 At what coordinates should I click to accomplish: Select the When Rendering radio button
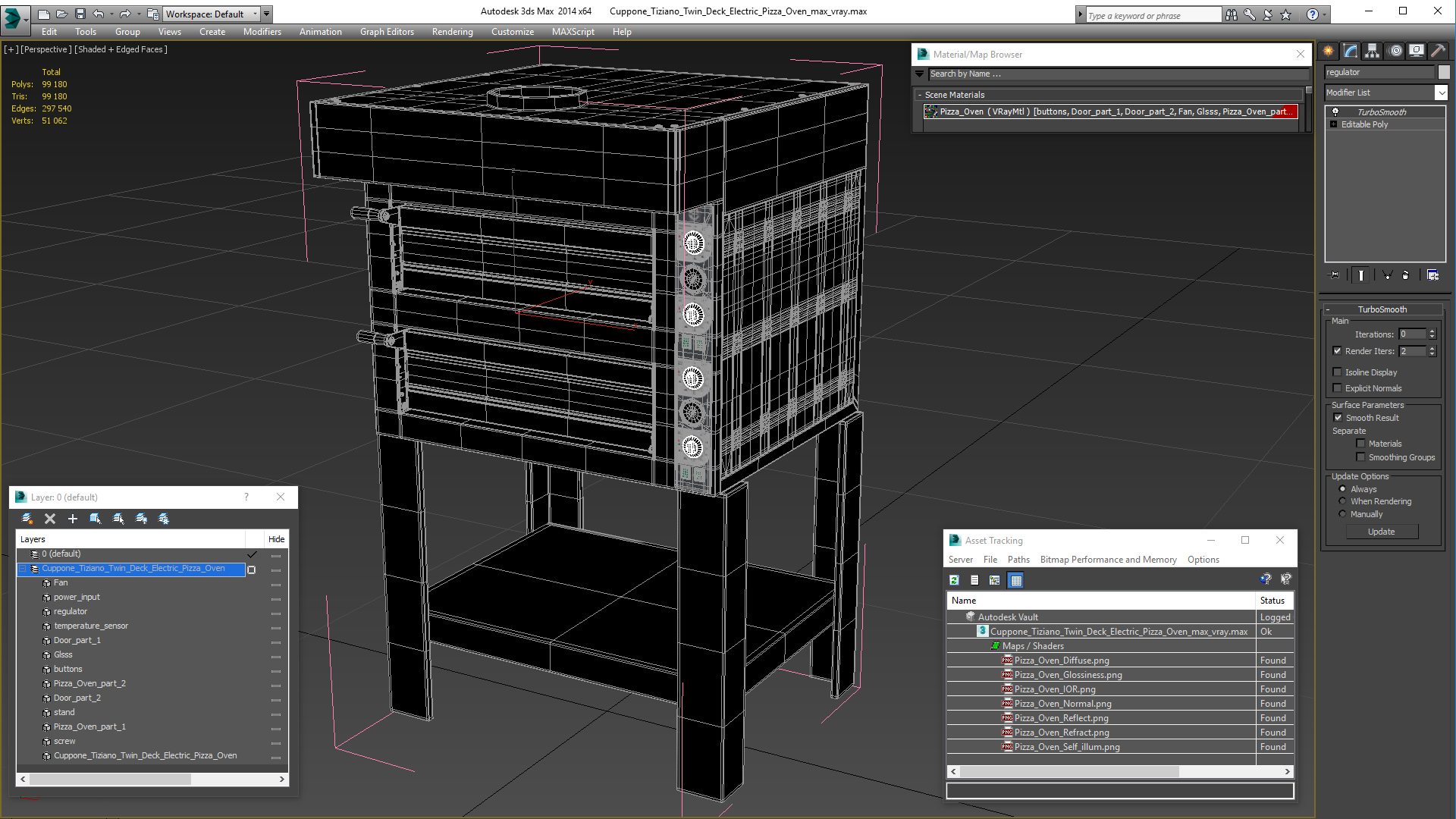tap(1342, 501)
